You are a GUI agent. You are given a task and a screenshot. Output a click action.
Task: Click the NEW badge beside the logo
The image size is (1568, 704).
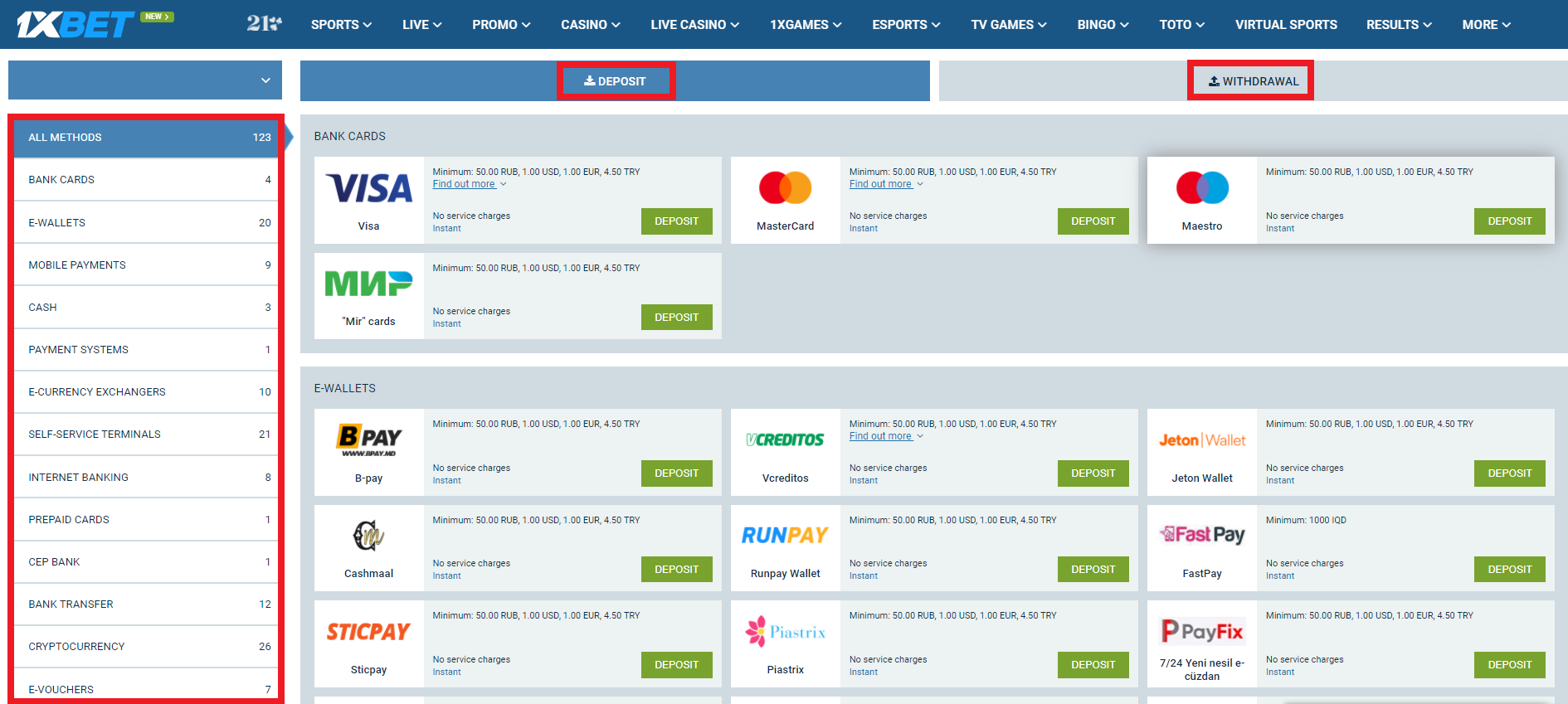coord(157,17)
